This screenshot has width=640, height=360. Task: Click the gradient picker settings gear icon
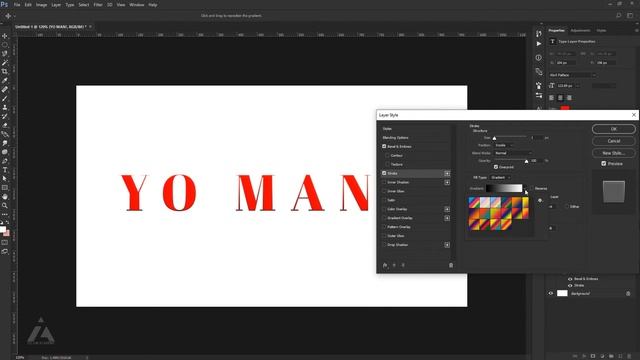(540, 200)
